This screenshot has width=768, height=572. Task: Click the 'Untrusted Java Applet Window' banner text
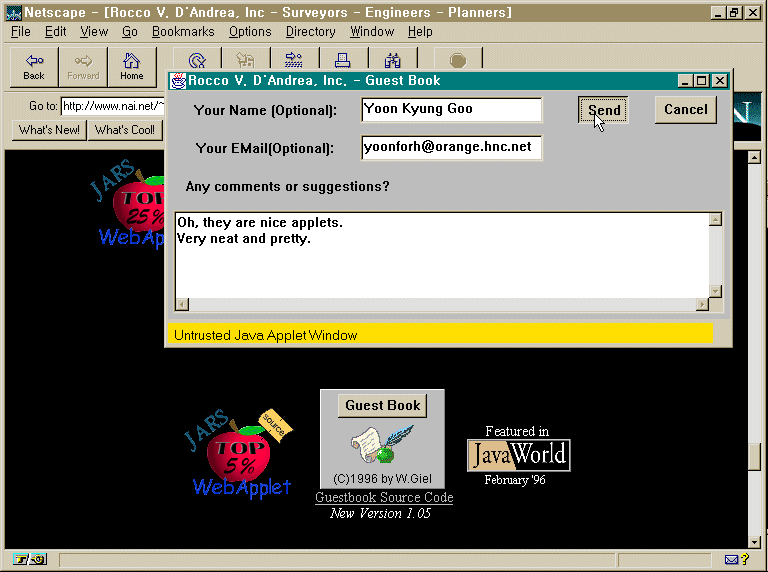[265, 335]
